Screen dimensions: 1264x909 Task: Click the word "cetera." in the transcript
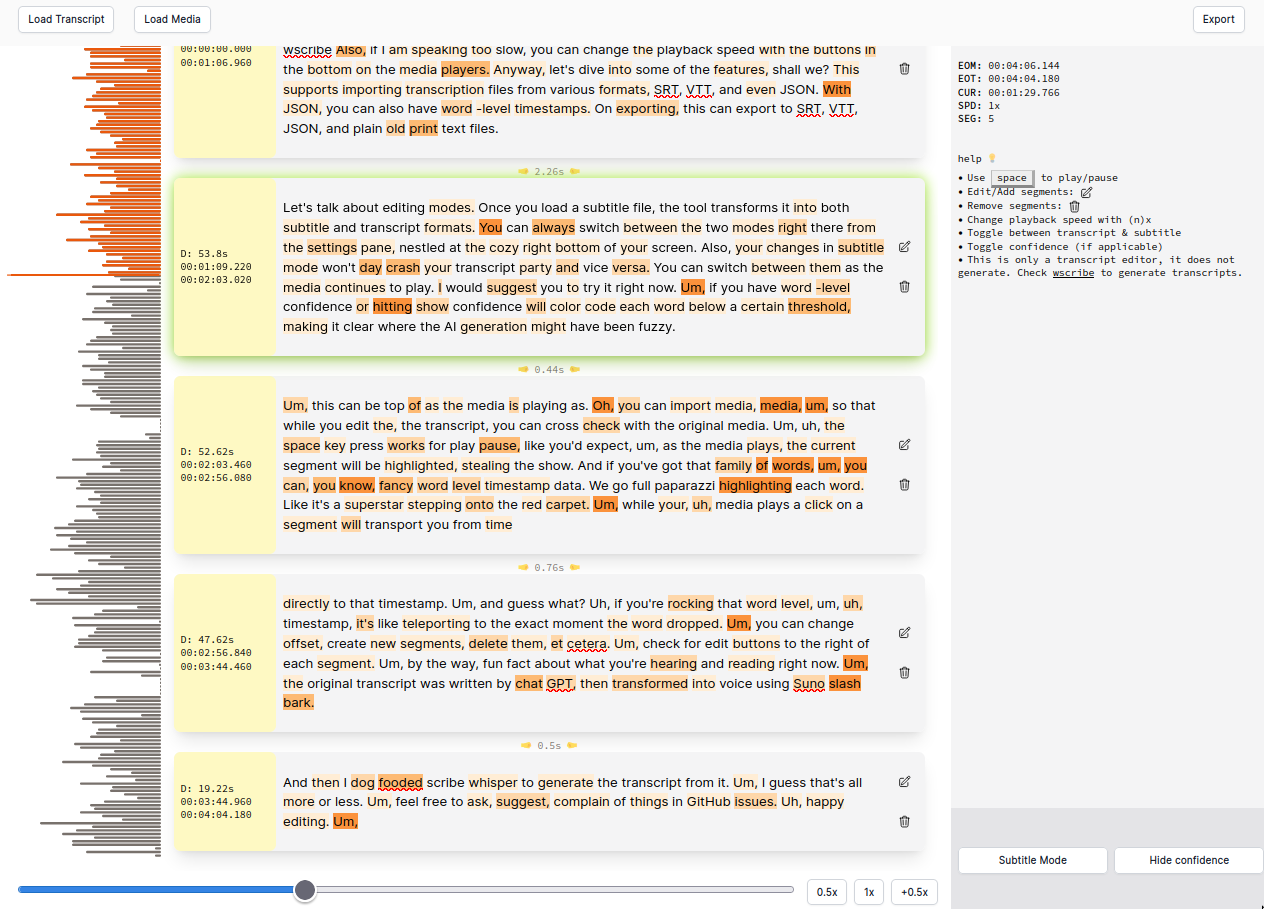[x=588, y=643]
